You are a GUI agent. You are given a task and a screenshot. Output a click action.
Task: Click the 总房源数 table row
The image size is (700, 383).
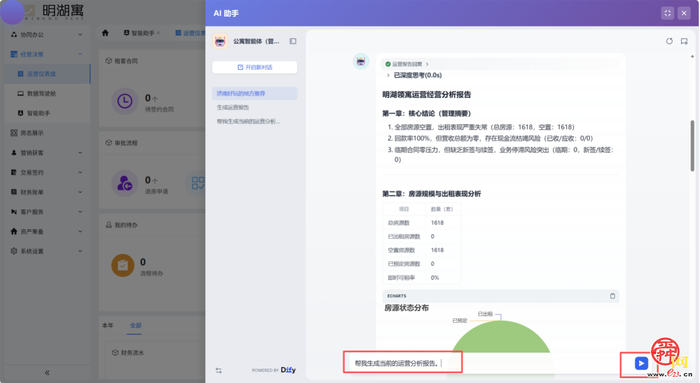[421, 223]
